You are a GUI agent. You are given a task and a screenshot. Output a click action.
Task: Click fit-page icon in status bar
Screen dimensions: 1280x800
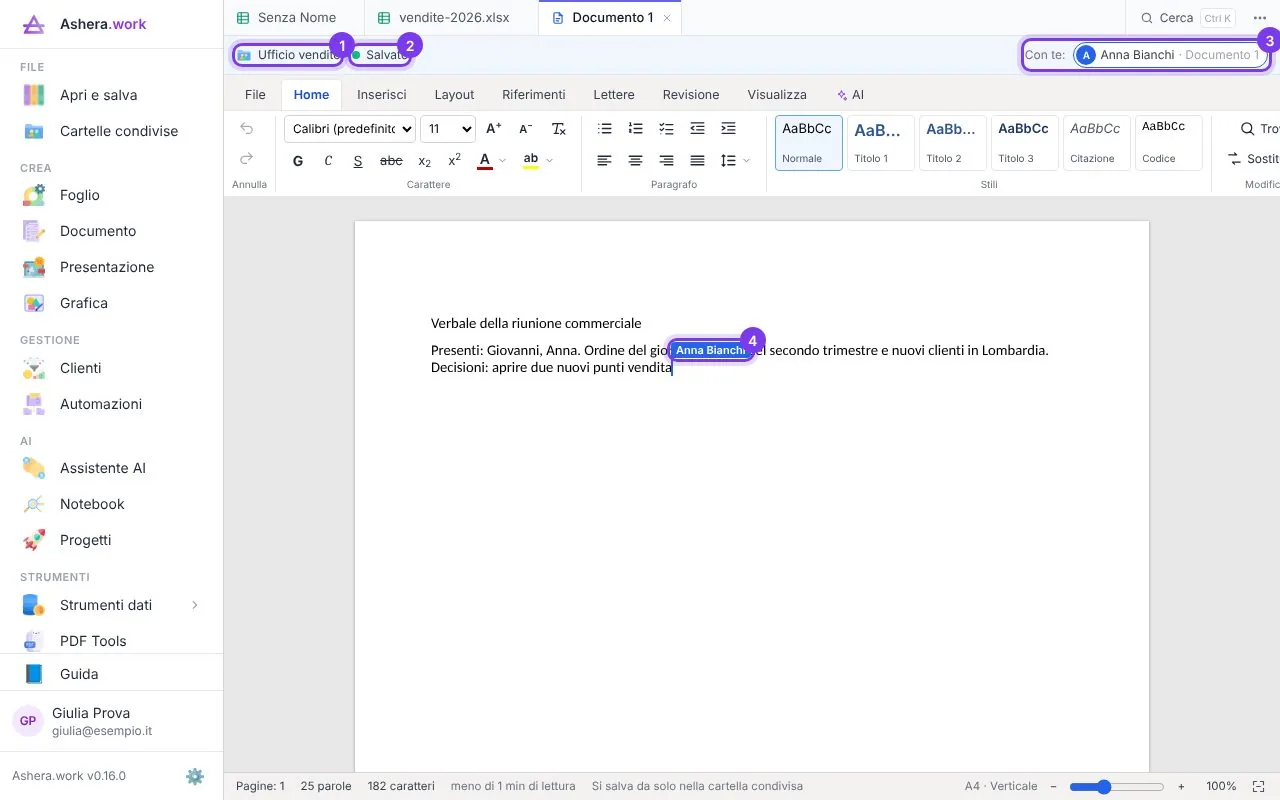[x=1258, y=786]
